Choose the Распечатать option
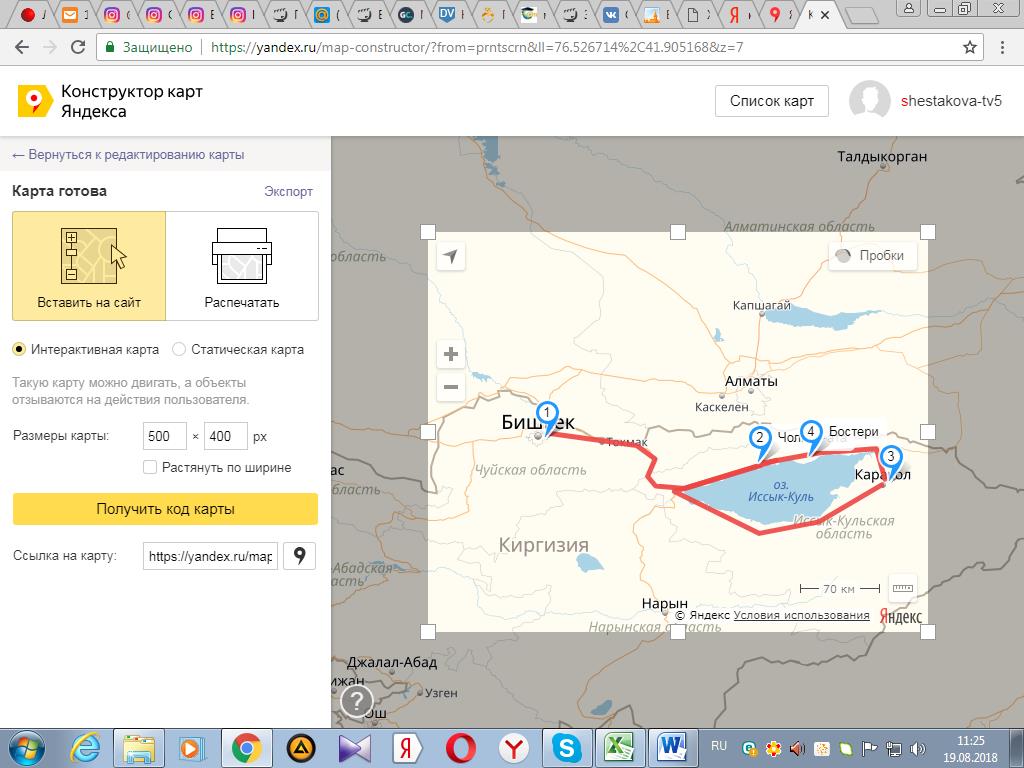 tap(242, 266)
